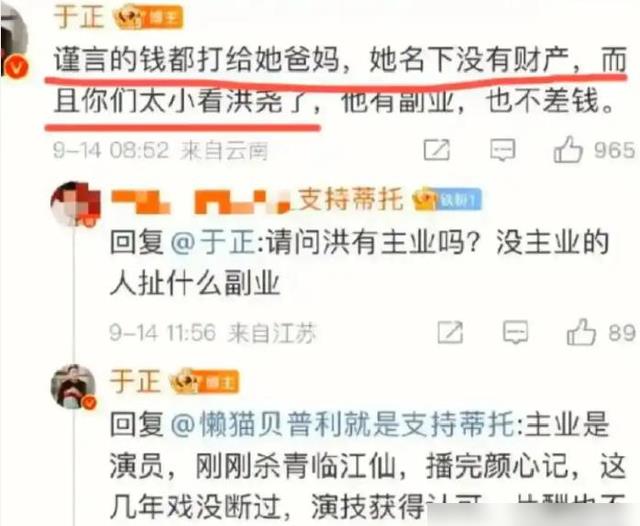Tap the 博主 badge next to top 于正
This screenshot has height=526, width=640.
pos(148,18)
